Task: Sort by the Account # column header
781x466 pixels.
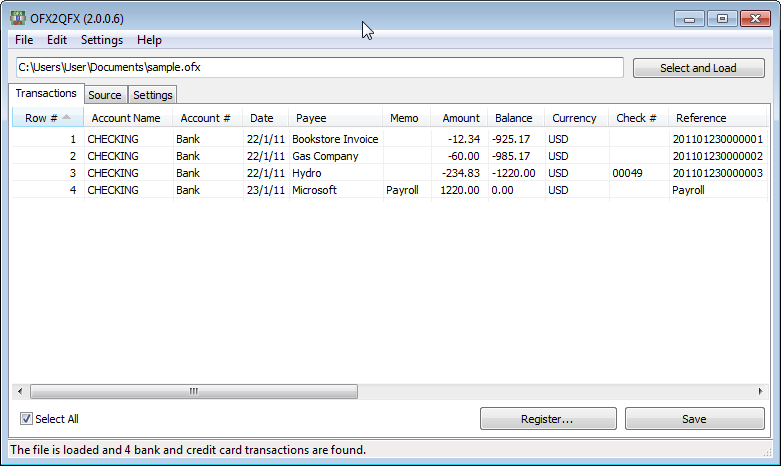Action: pos(207,118)
